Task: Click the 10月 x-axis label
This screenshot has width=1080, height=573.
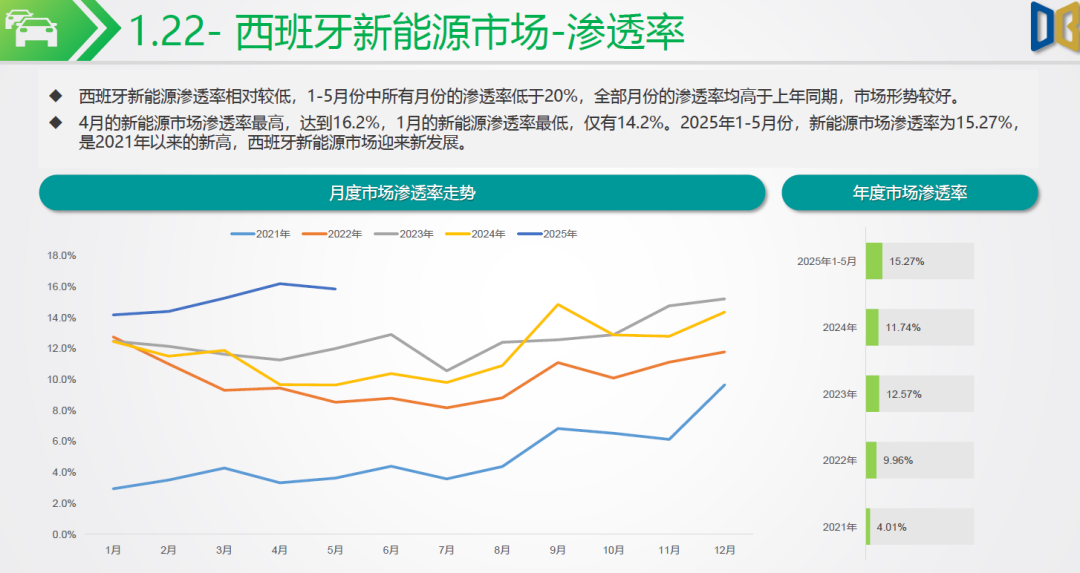Action: click(x=614, y=550)
